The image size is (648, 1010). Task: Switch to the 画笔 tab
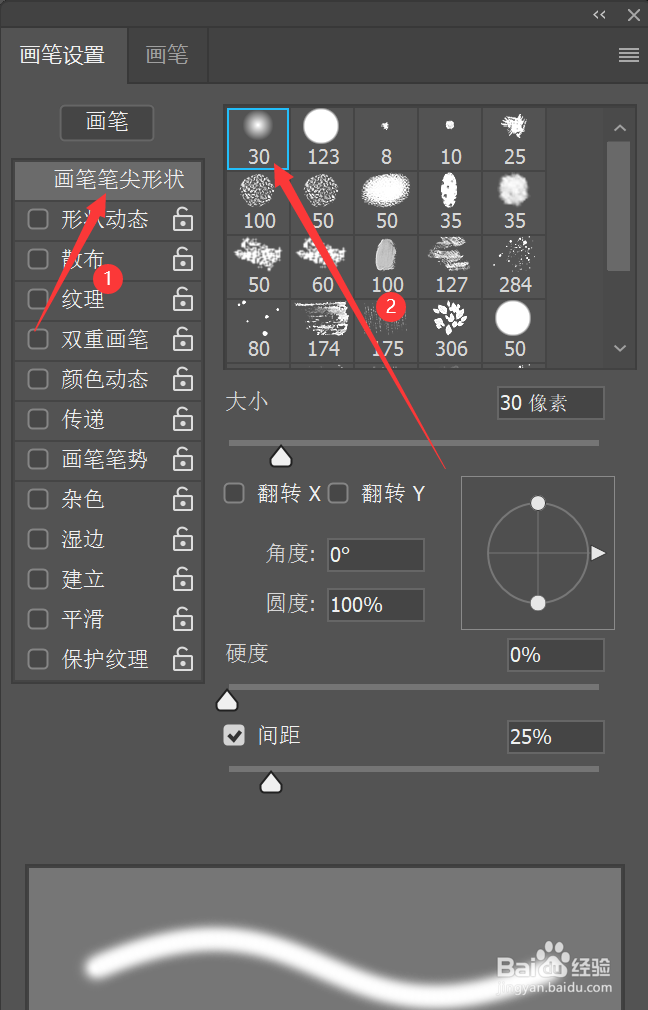[167, 55]
